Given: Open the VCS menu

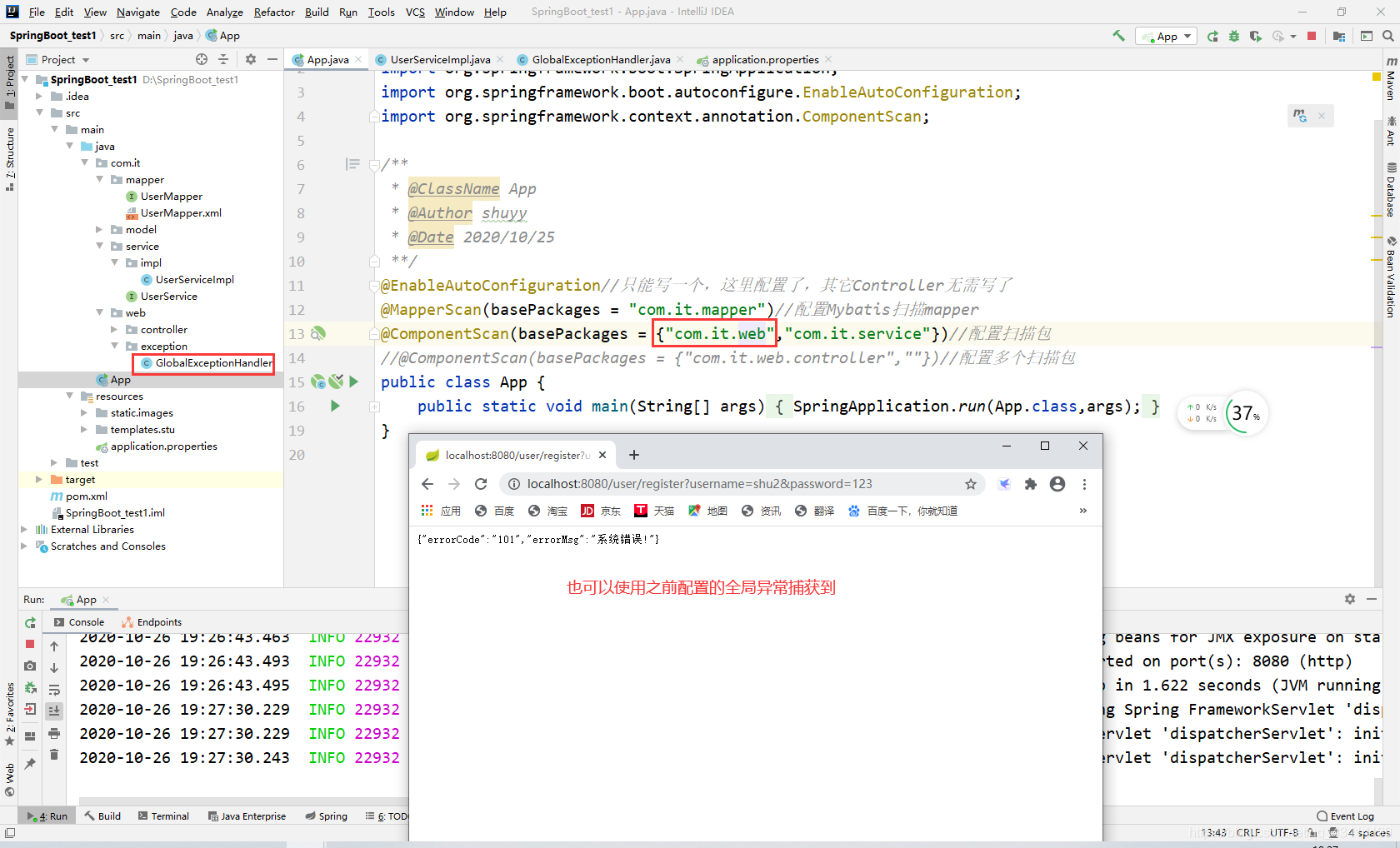Looking at the screenshot, I should [415, 12].
